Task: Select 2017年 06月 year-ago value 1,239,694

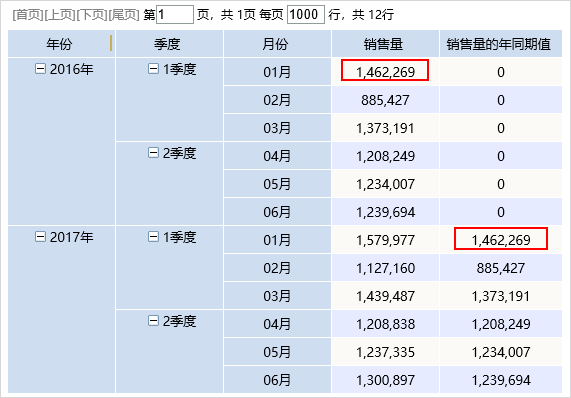Action: point(501,380)
